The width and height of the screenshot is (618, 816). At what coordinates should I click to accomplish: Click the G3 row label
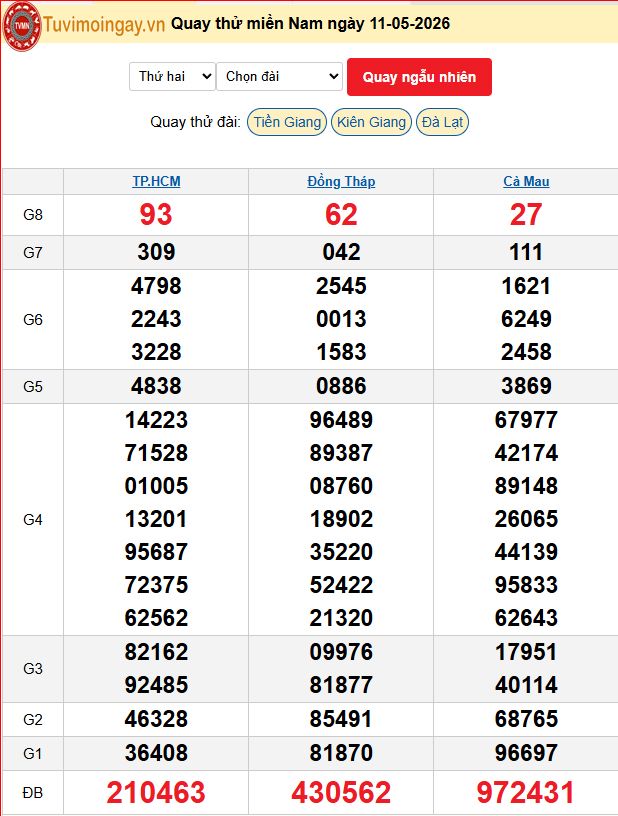click(33, 669)
